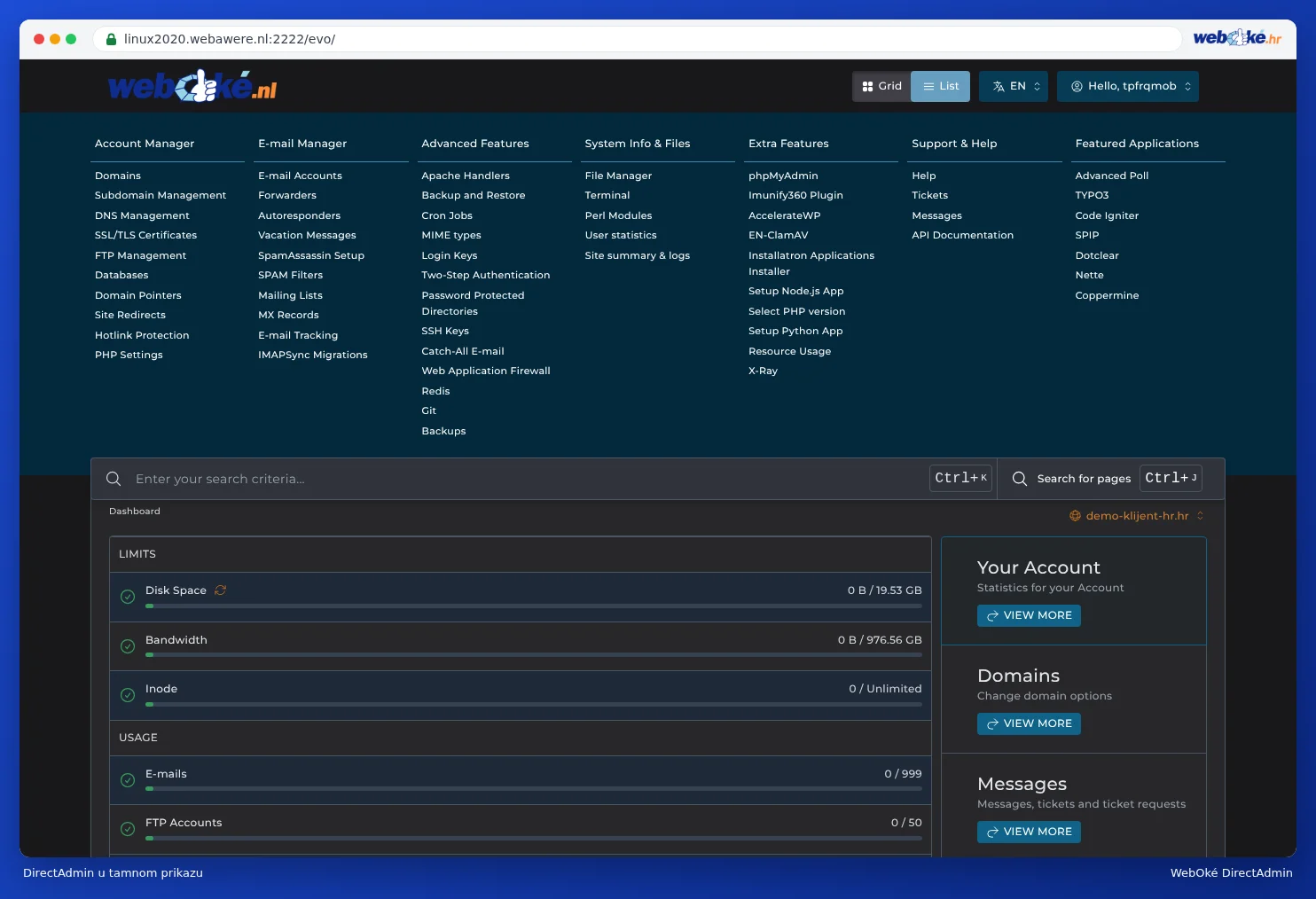Click the Enter your search criteria field
This screenshot has width=1316, height=899.
[528, 479]
